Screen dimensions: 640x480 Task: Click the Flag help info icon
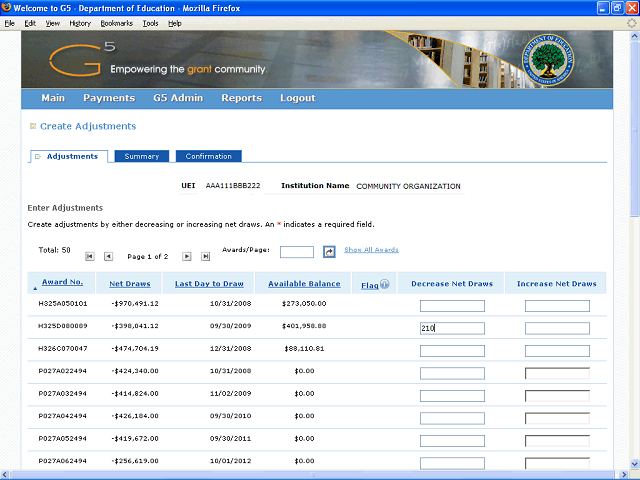(x=384, y=284)
